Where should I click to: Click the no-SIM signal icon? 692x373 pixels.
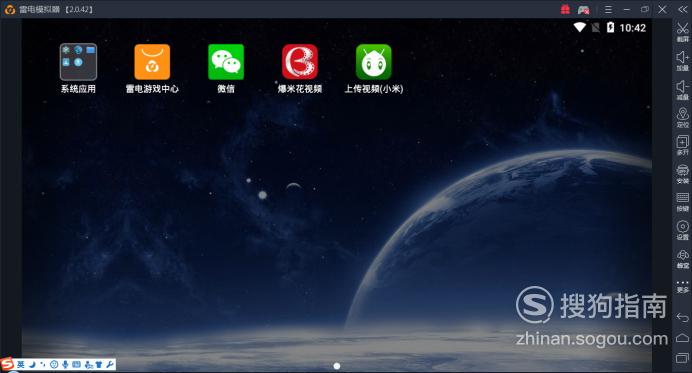click(595, 27)
